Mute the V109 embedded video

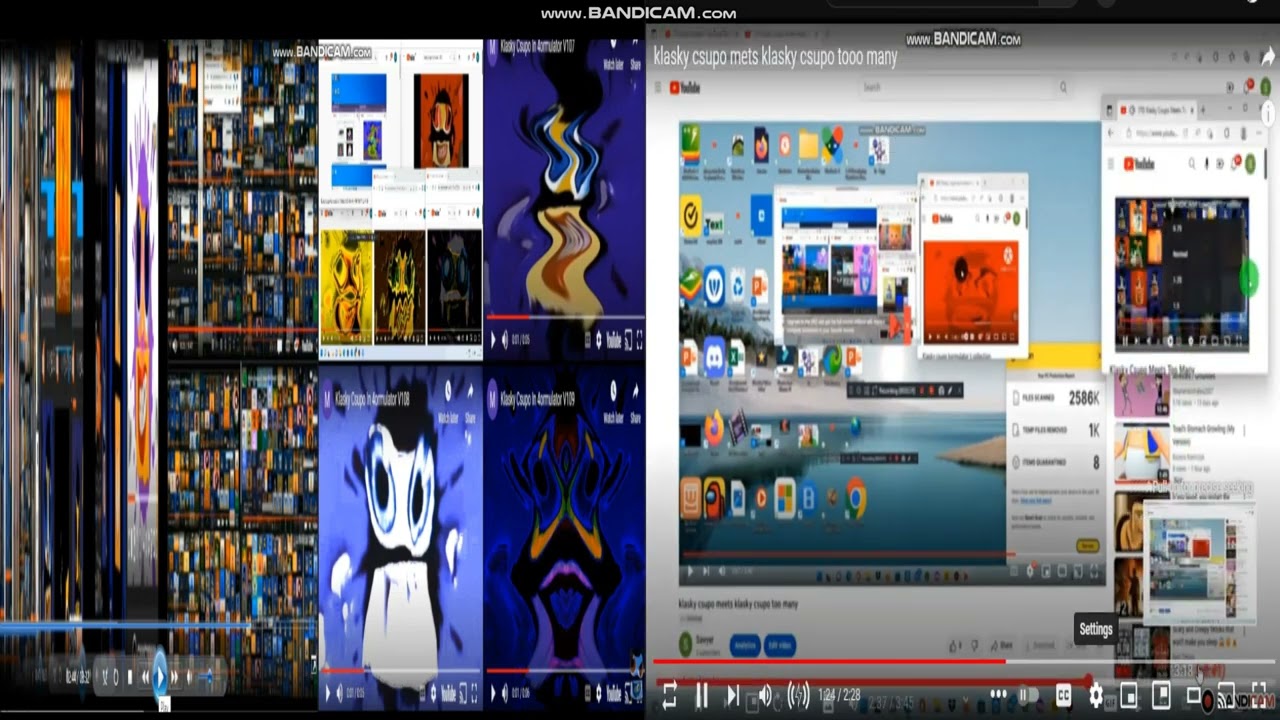506,692
